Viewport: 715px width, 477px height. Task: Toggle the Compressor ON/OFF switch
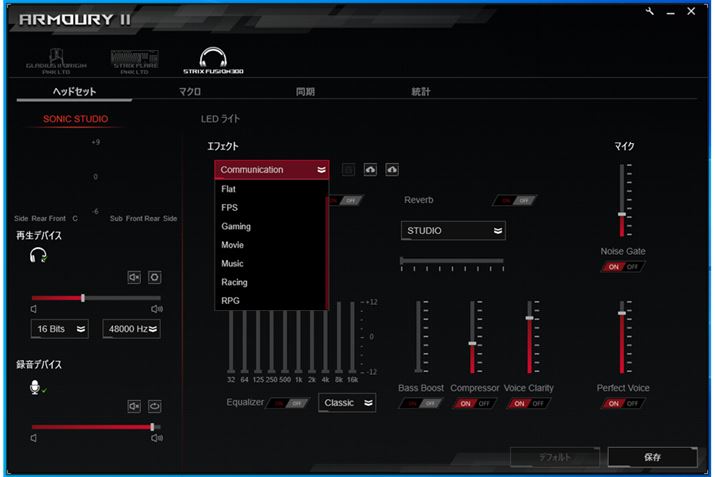474,403
